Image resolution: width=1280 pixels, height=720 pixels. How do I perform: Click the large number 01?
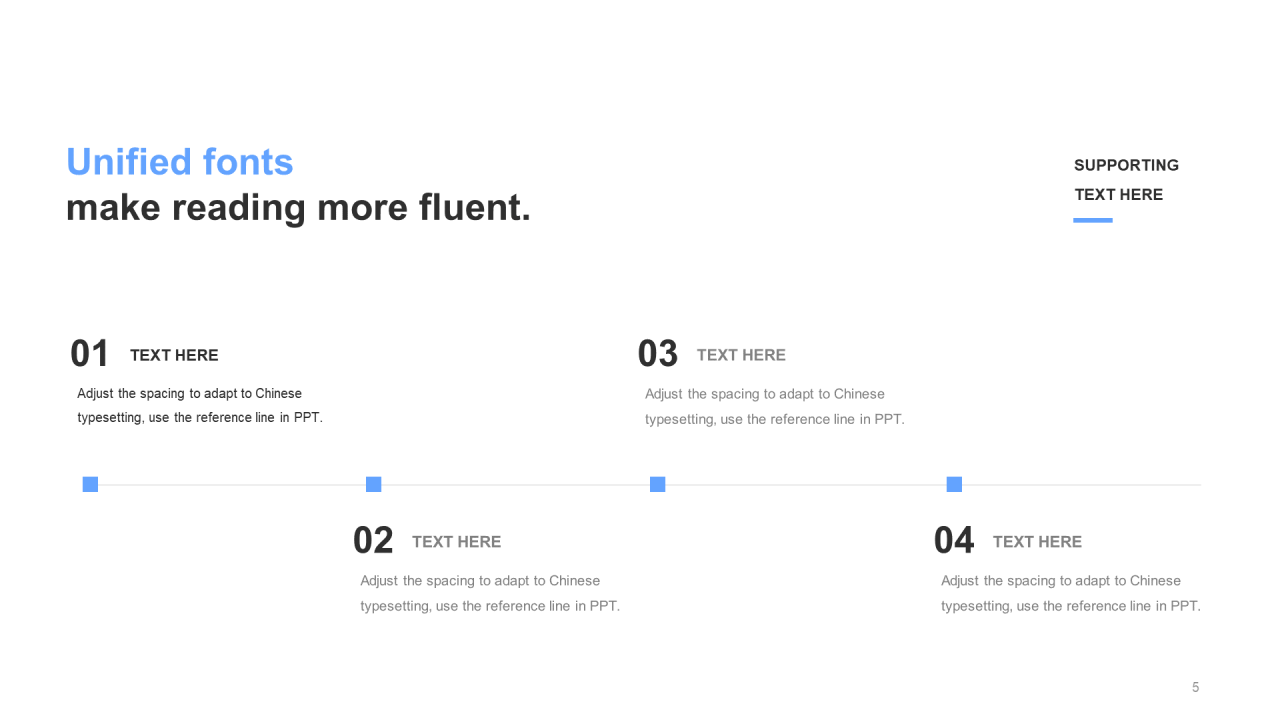89,354
